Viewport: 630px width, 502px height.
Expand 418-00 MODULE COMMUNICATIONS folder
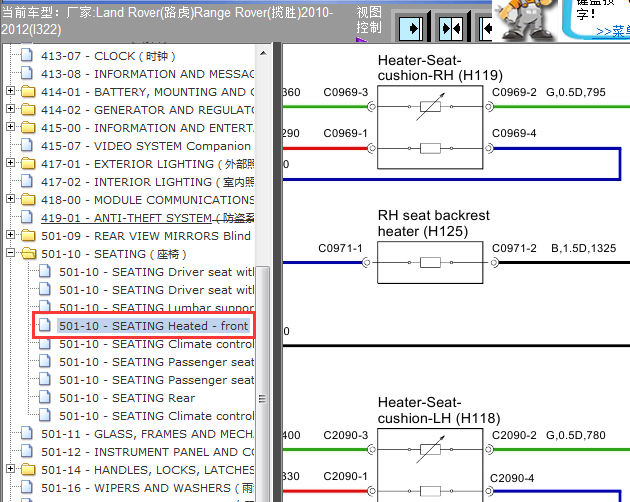click(11, 199)
